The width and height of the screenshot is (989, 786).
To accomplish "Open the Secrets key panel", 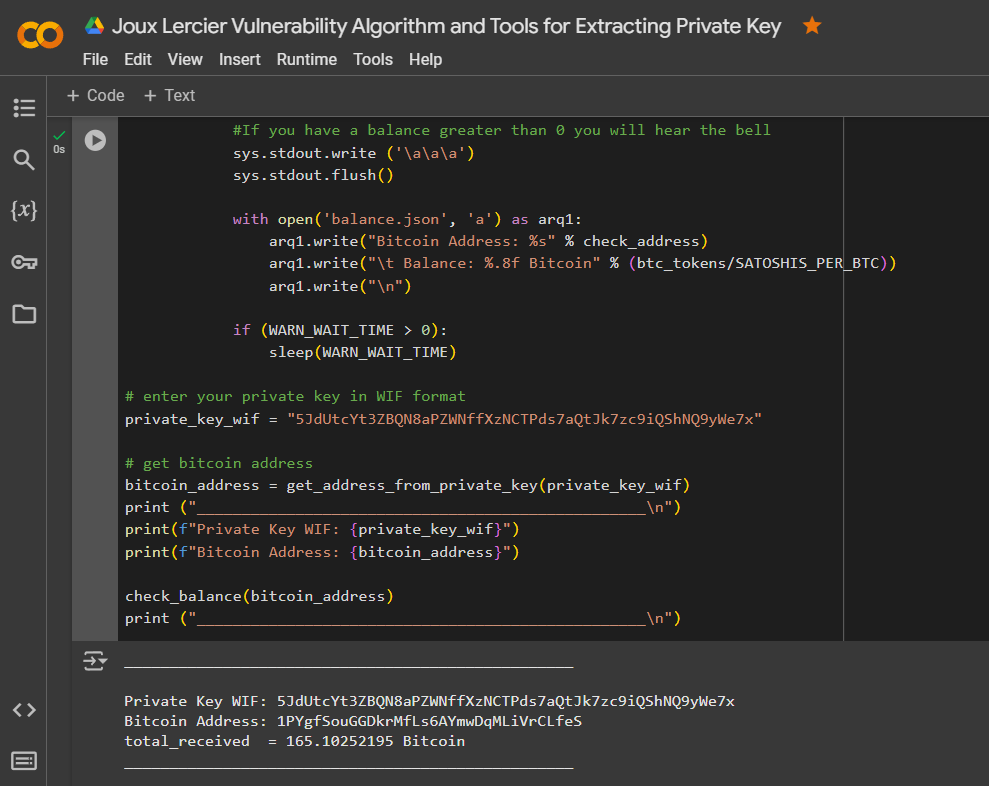I will (24, 262).
